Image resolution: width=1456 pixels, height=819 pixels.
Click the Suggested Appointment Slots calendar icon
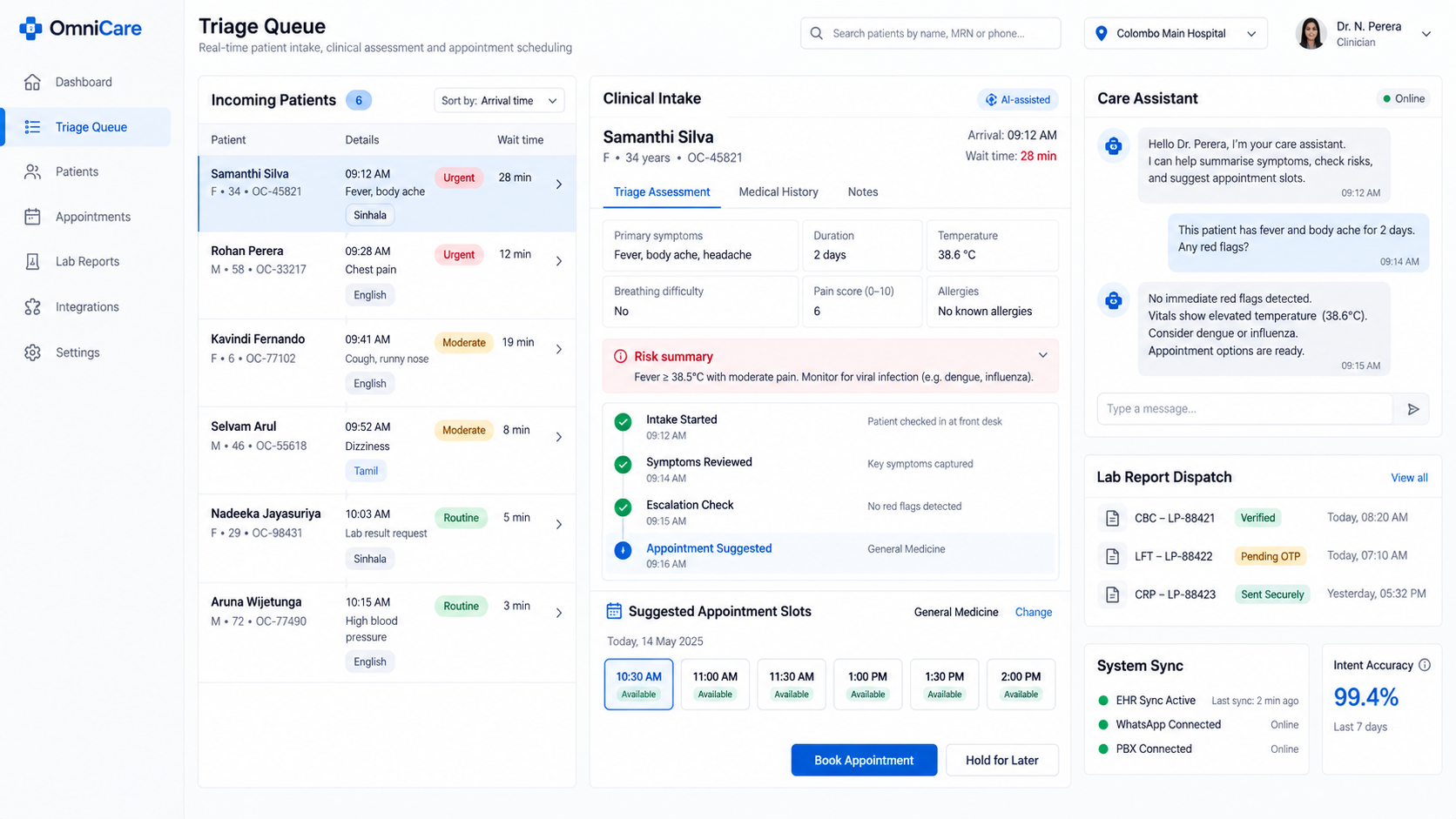pos(614,611)
